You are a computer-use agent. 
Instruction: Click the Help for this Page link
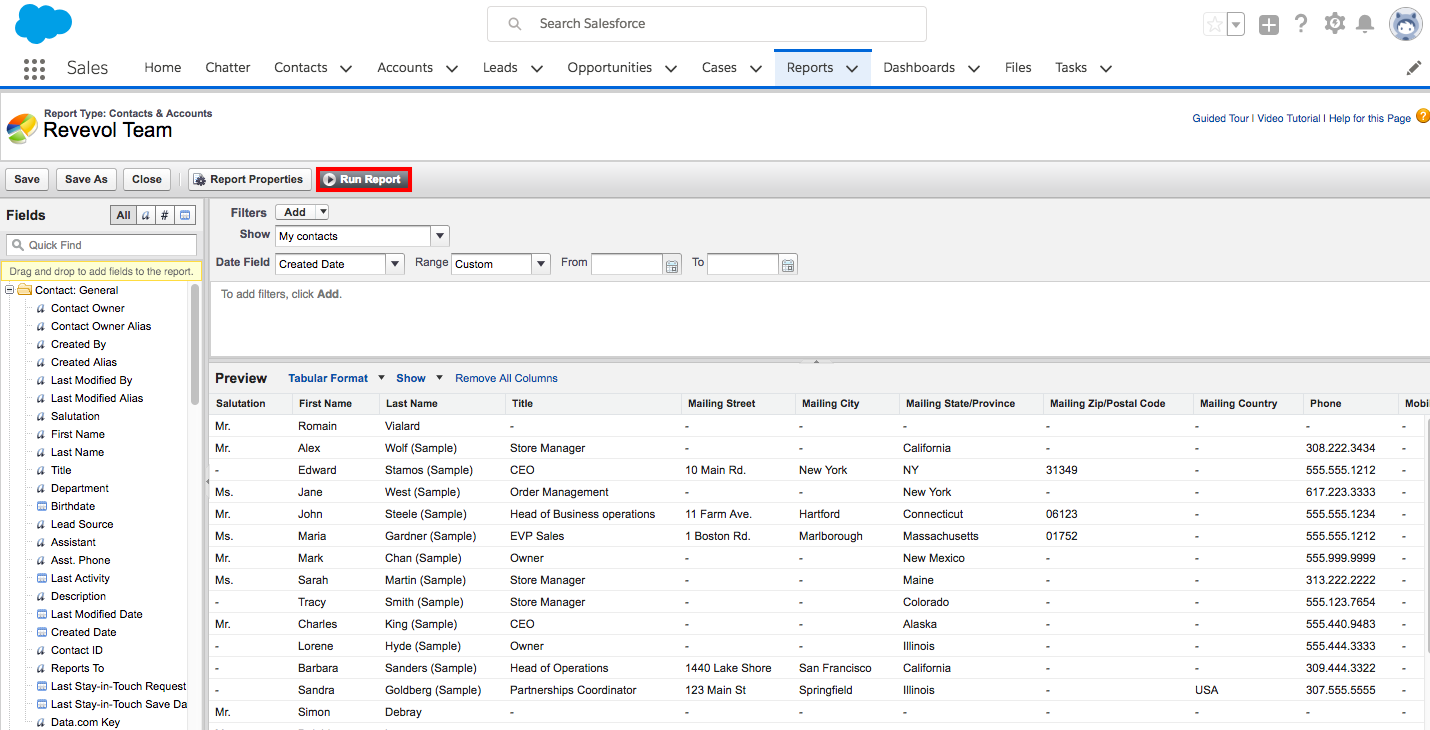pyautogui.click(x=1370, y=118)
